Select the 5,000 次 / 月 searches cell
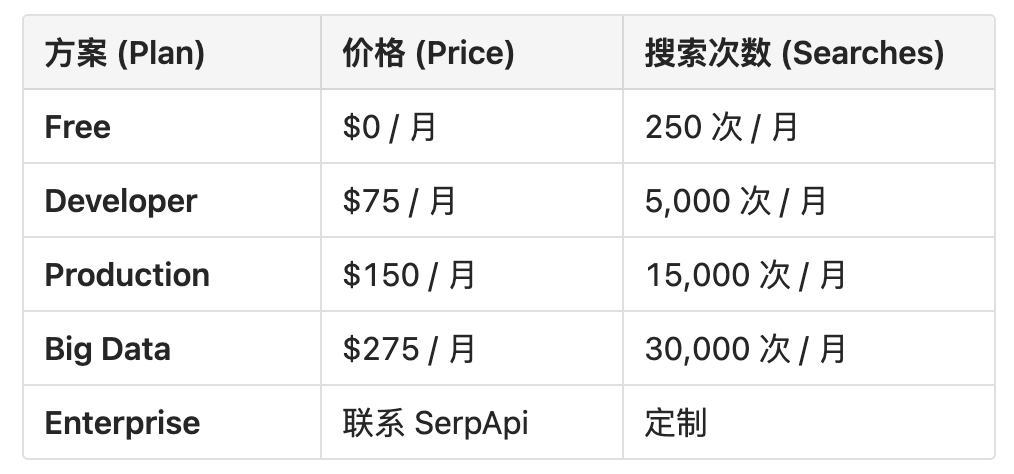1014x474 pixels. [x=736, y=201]
